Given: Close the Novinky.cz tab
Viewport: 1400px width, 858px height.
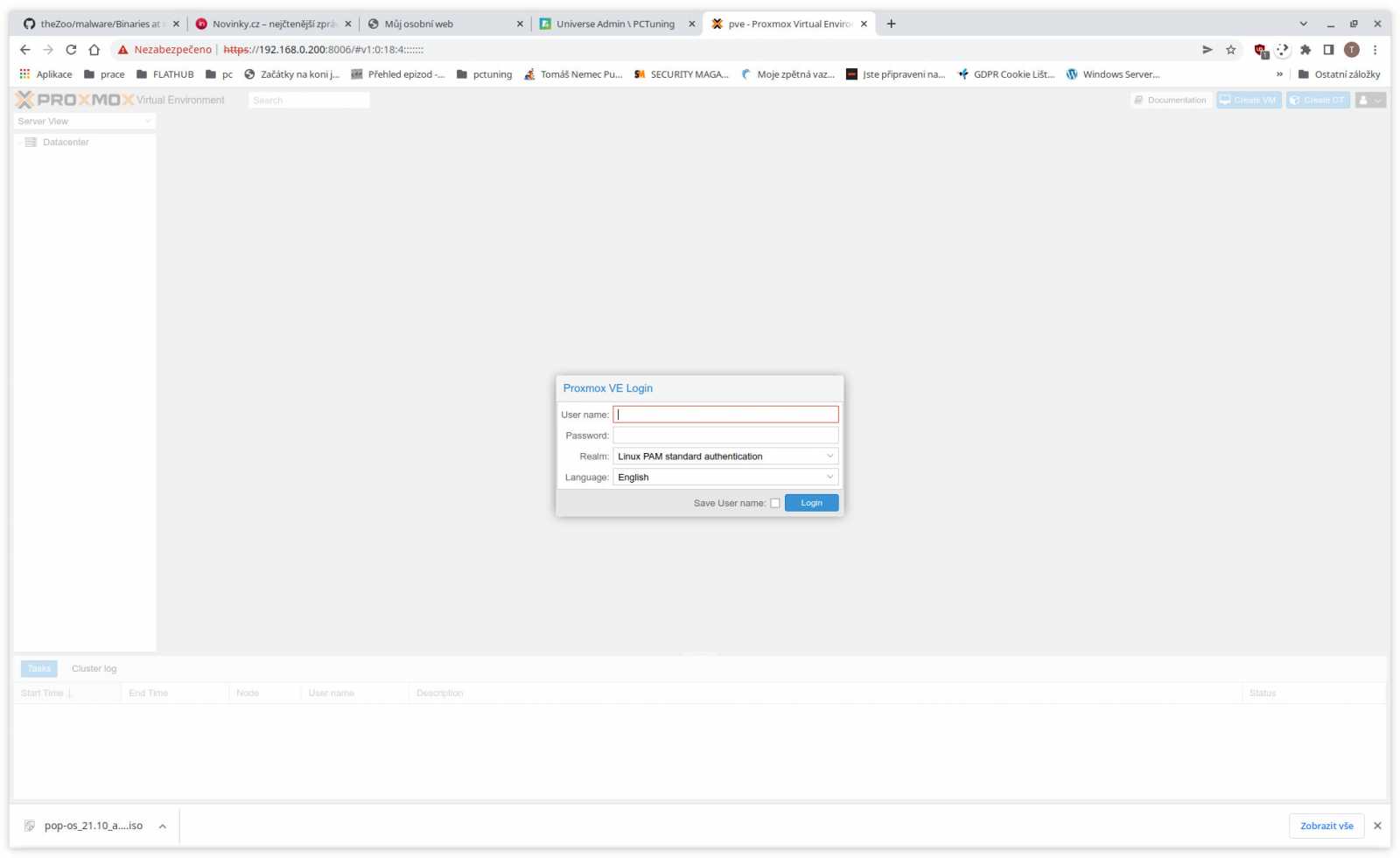Looking at the screenshot, I should coord(347,24).
